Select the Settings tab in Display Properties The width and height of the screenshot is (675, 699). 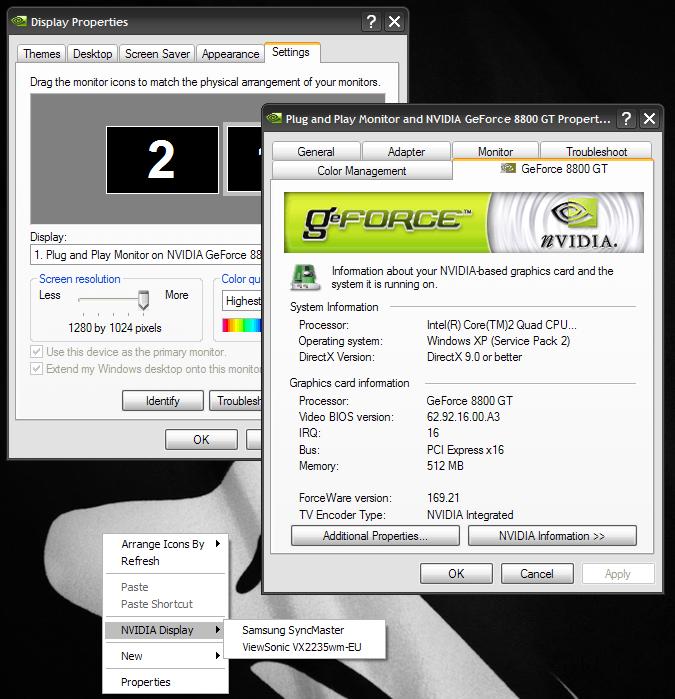[x=291, y=52]
